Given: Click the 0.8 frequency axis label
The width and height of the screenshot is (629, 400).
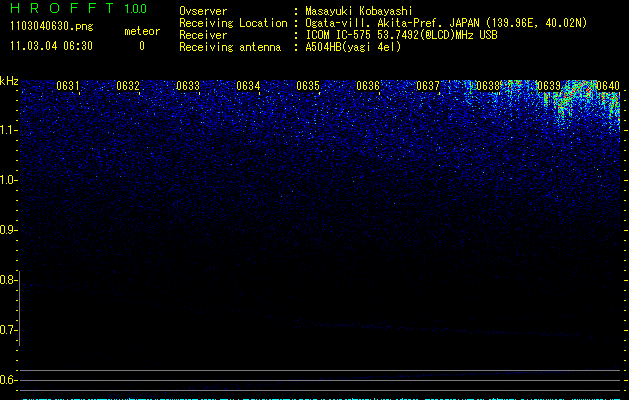Looking at the screenshot, I should pos(8,280).
